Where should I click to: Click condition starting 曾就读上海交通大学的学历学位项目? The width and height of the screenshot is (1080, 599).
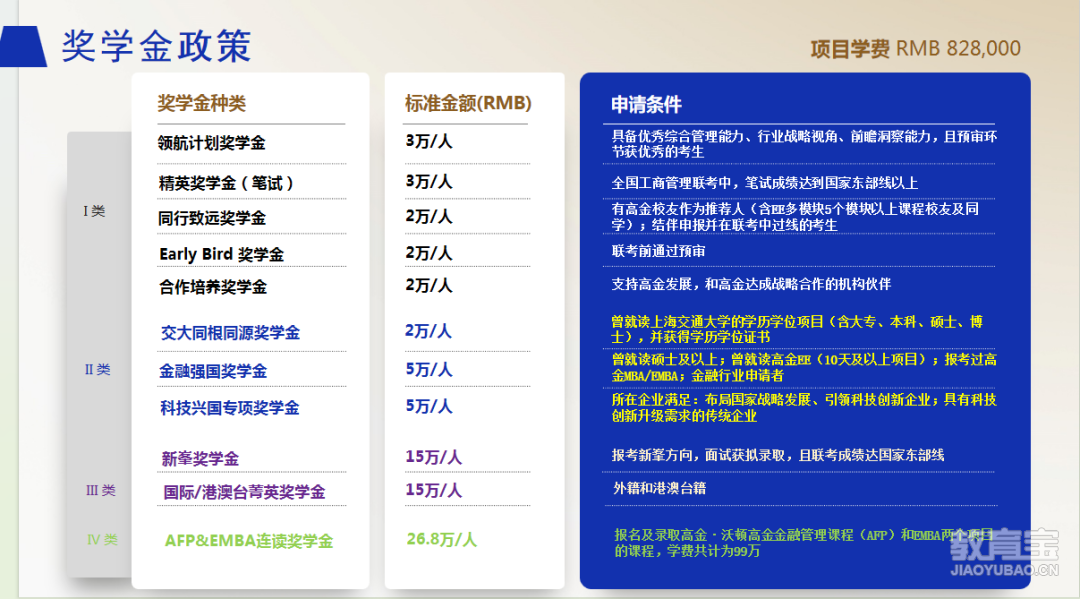[x=797, y=329]
